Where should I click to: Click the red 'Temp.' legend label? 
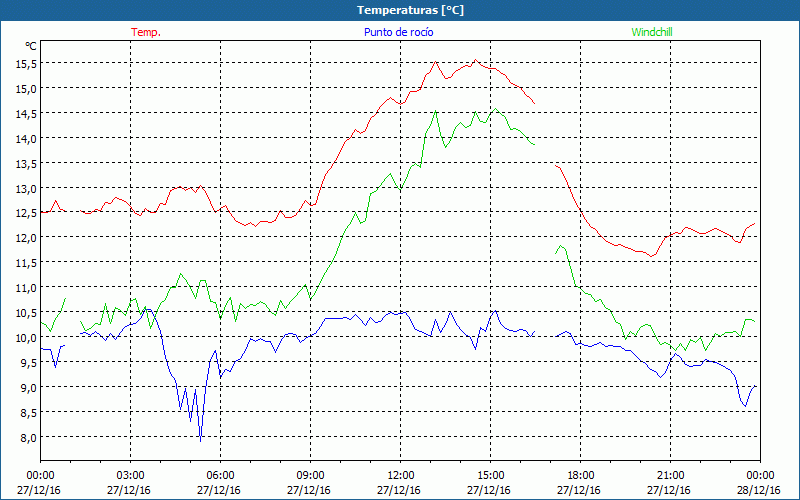point(146,32)
